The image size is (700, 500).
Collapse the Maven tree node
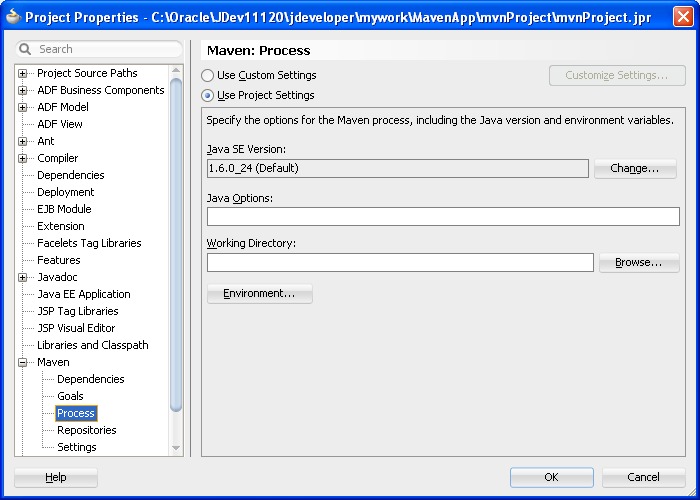[23, 362]
